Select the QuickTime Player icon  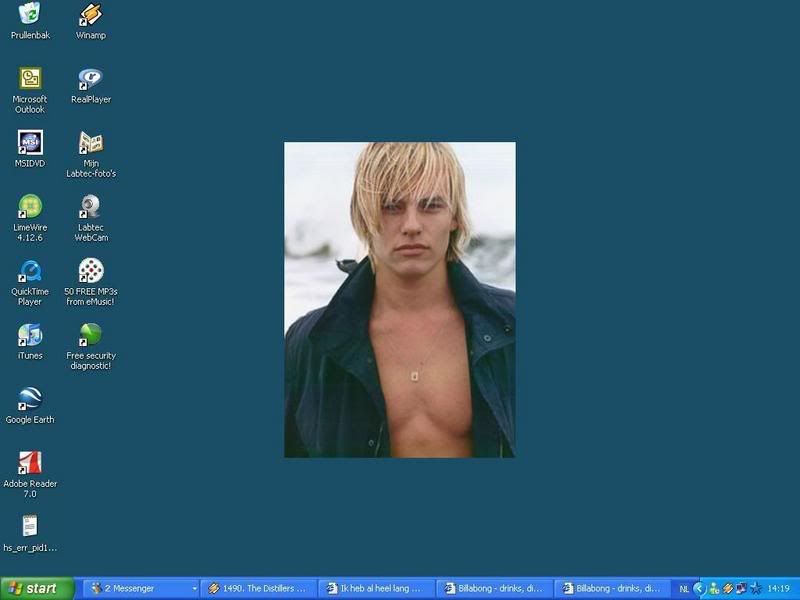tap(30, 271)
